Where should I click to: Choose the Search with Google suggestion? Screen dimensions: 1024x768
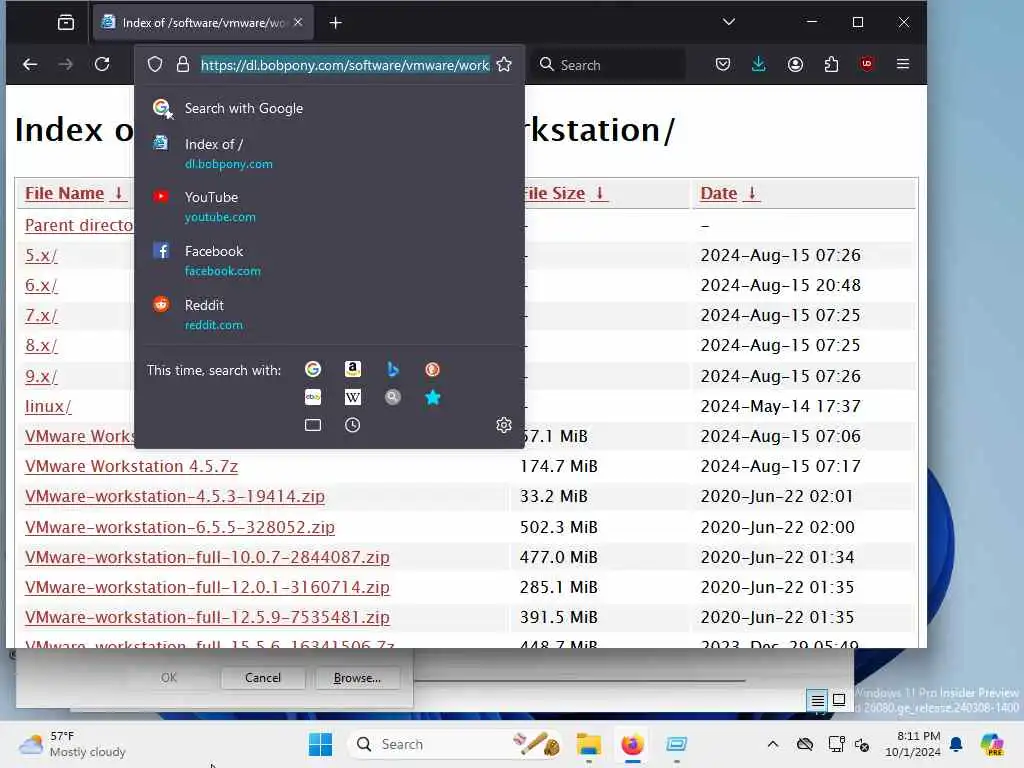click(329, 108)
